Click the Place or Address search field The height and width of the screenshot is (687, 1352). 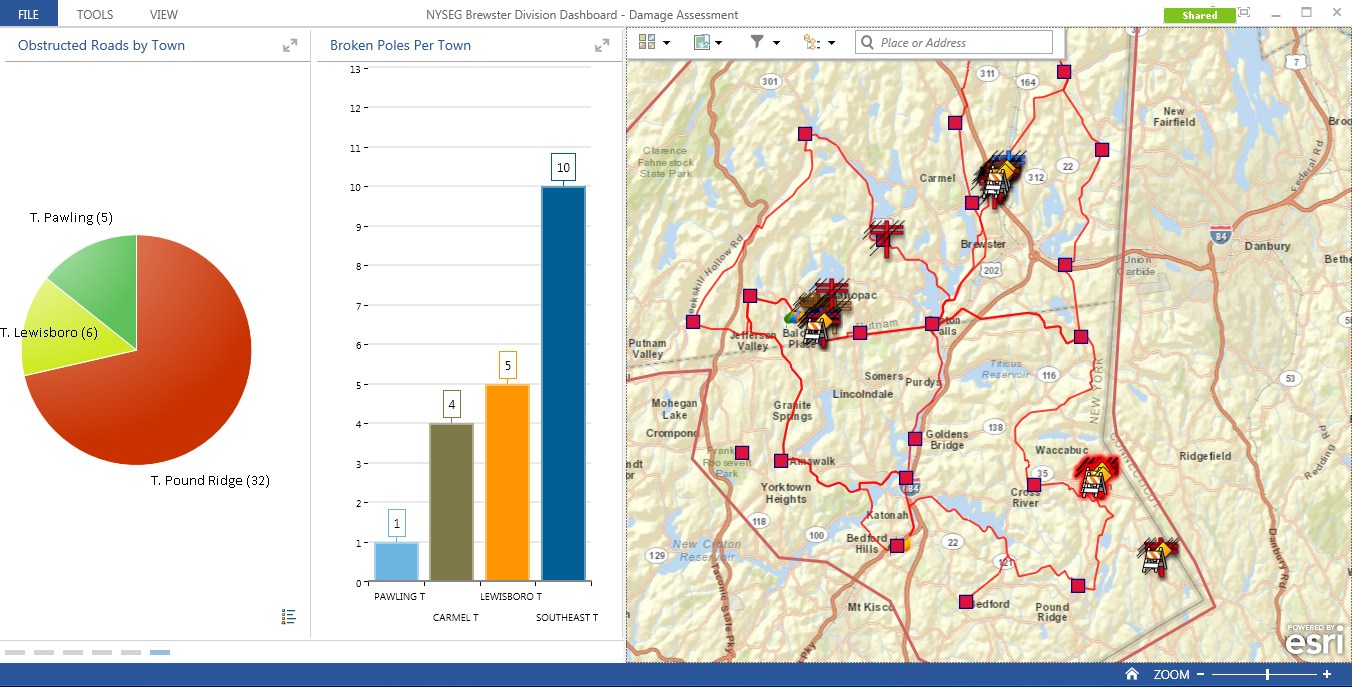(x=954, y=42)
